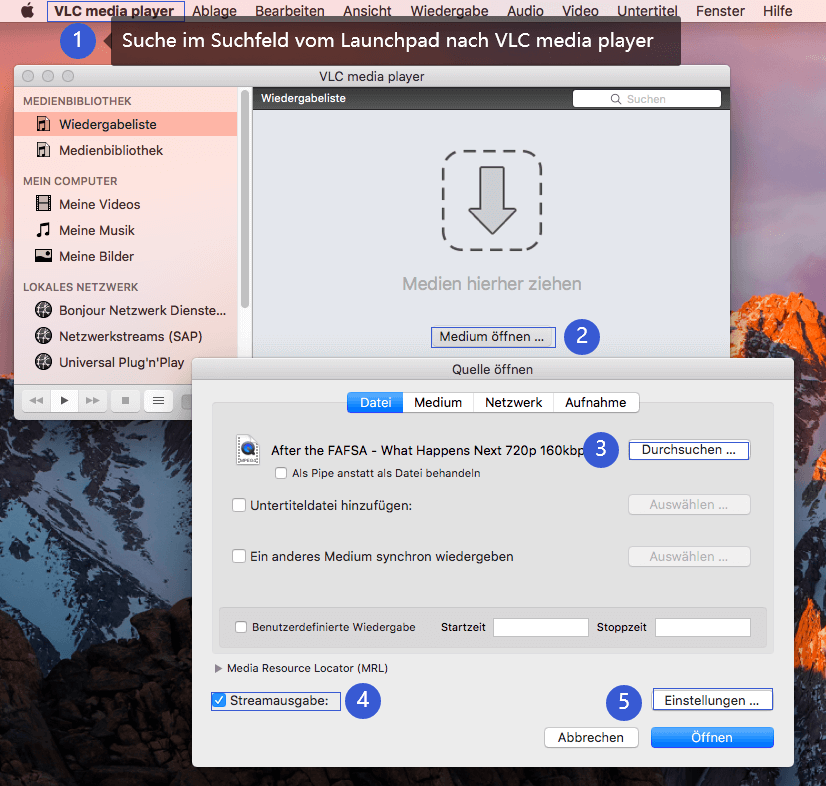Click the magnifier icon in search field
Image resolution: width=826 pixels, height=786 pixels.
pyautogui.click(x=615, y=99)
